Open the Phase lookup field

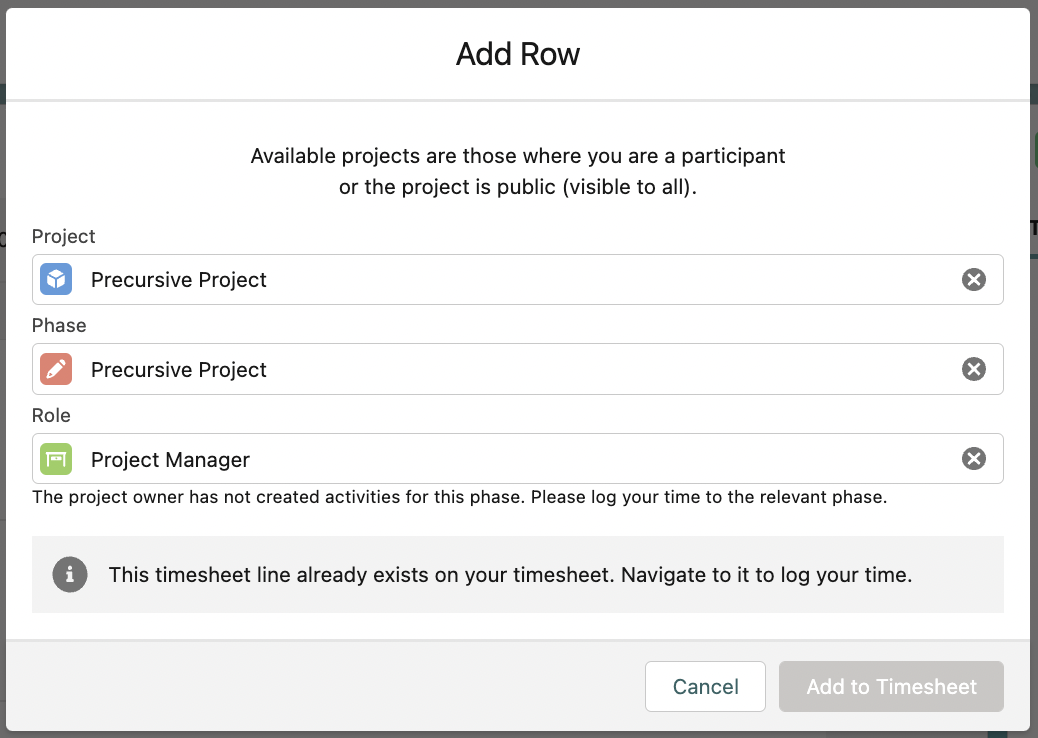[x=500, y=370]
